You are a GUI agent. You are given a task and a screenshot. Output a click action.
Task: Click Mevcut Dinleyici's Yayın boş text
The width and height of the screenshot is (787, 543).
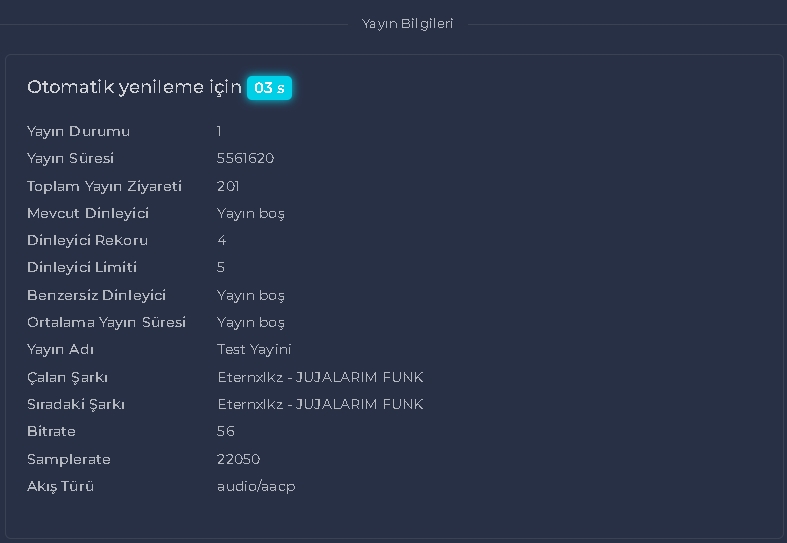(251, 214)
